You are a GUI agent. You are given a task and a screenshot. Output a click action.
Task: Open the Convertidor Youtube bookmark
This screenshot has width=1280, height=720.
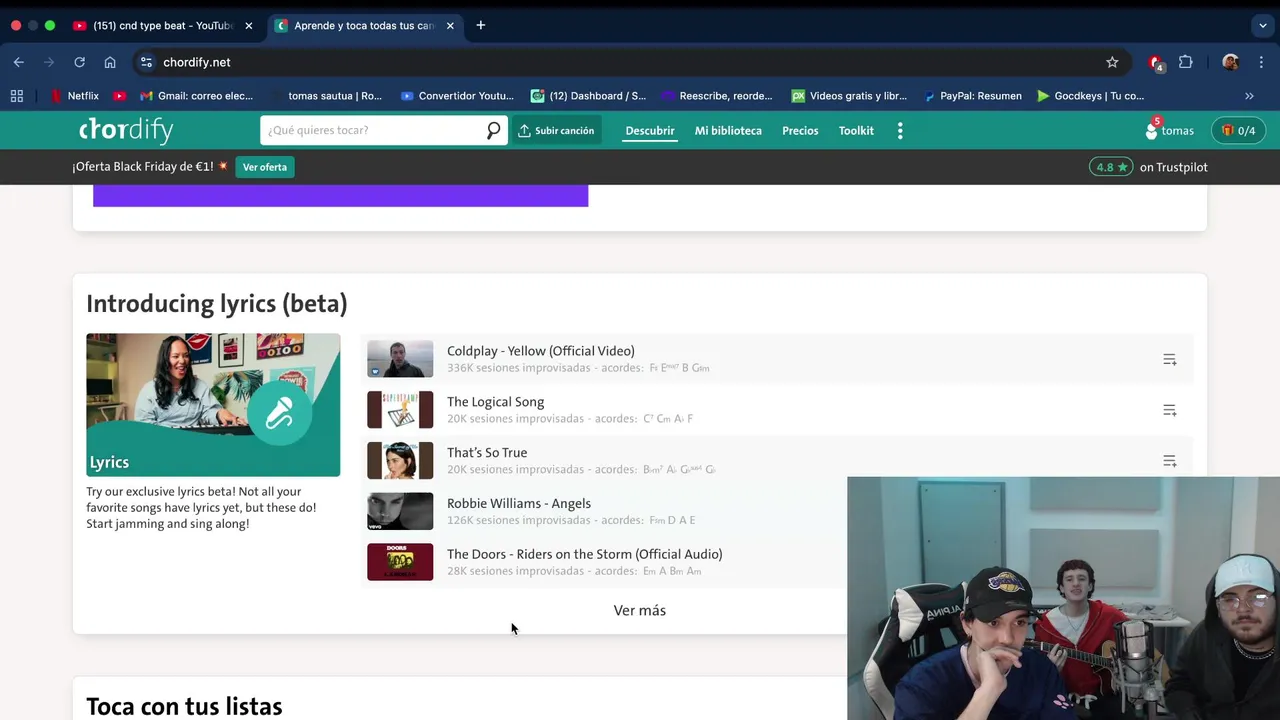(x=457, y=96)
